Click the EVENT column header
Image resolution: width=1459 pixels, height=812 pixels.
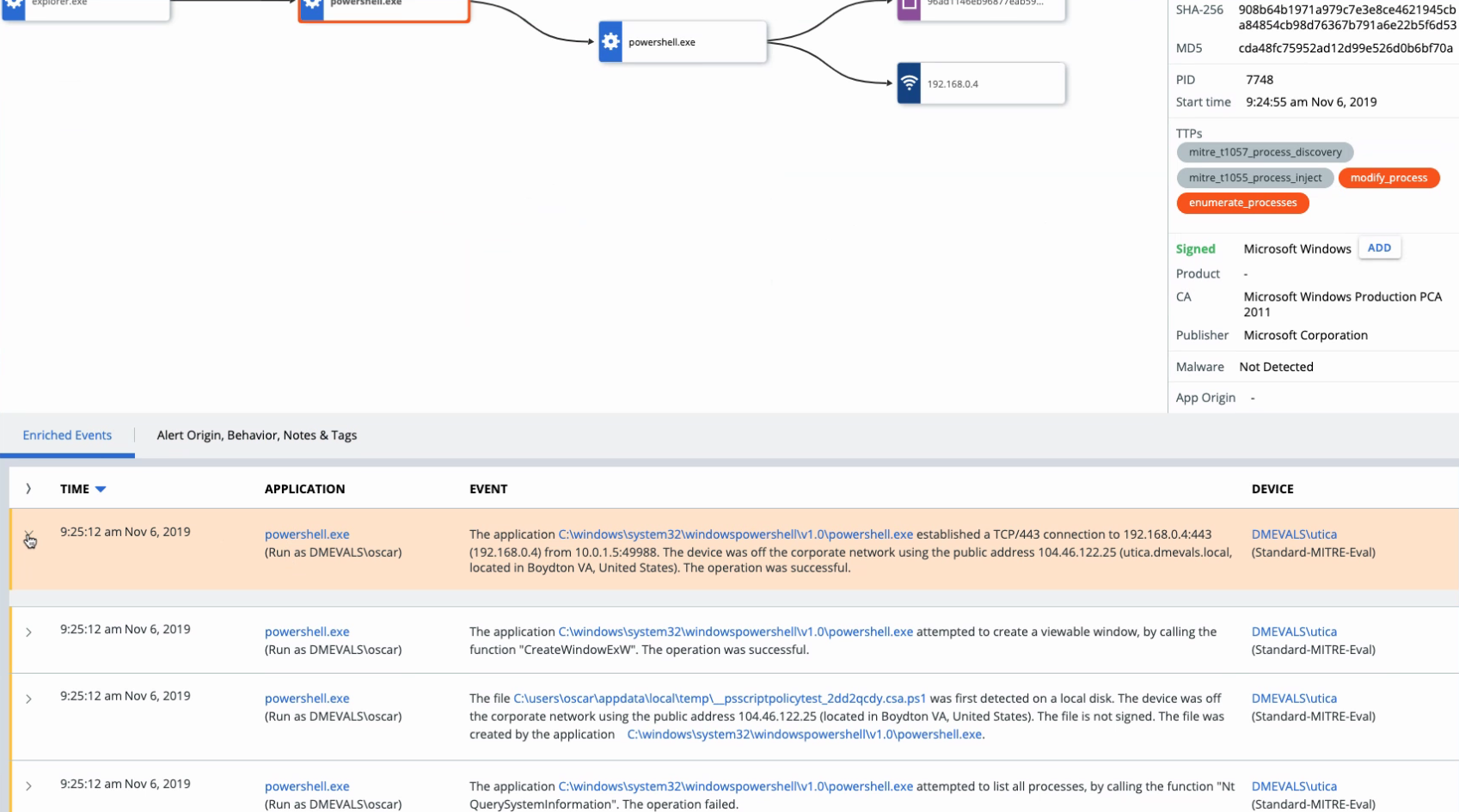[488, 489]
